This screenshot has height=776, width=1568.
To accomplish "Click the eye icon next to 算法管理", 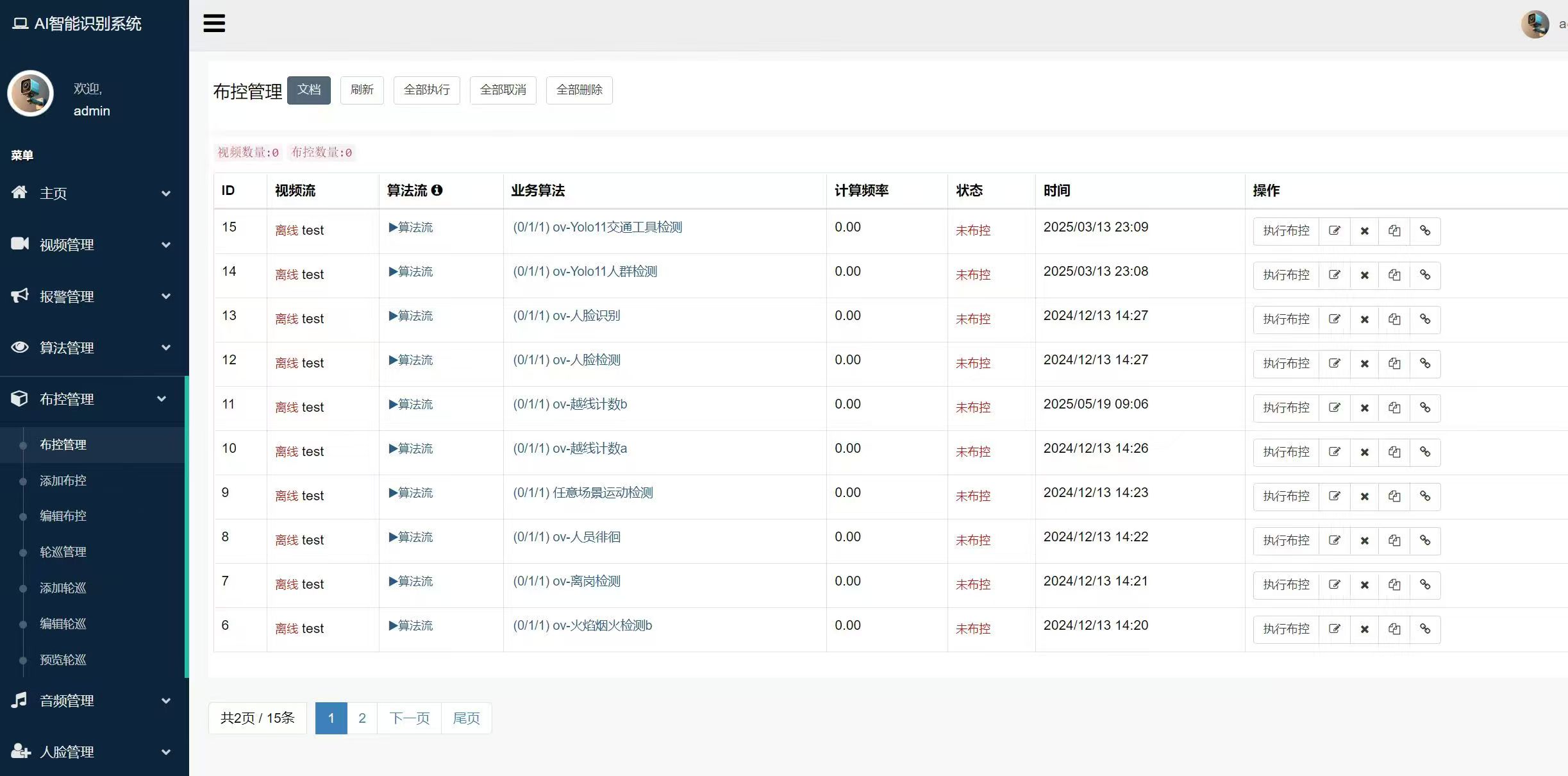I will (19, 347).
